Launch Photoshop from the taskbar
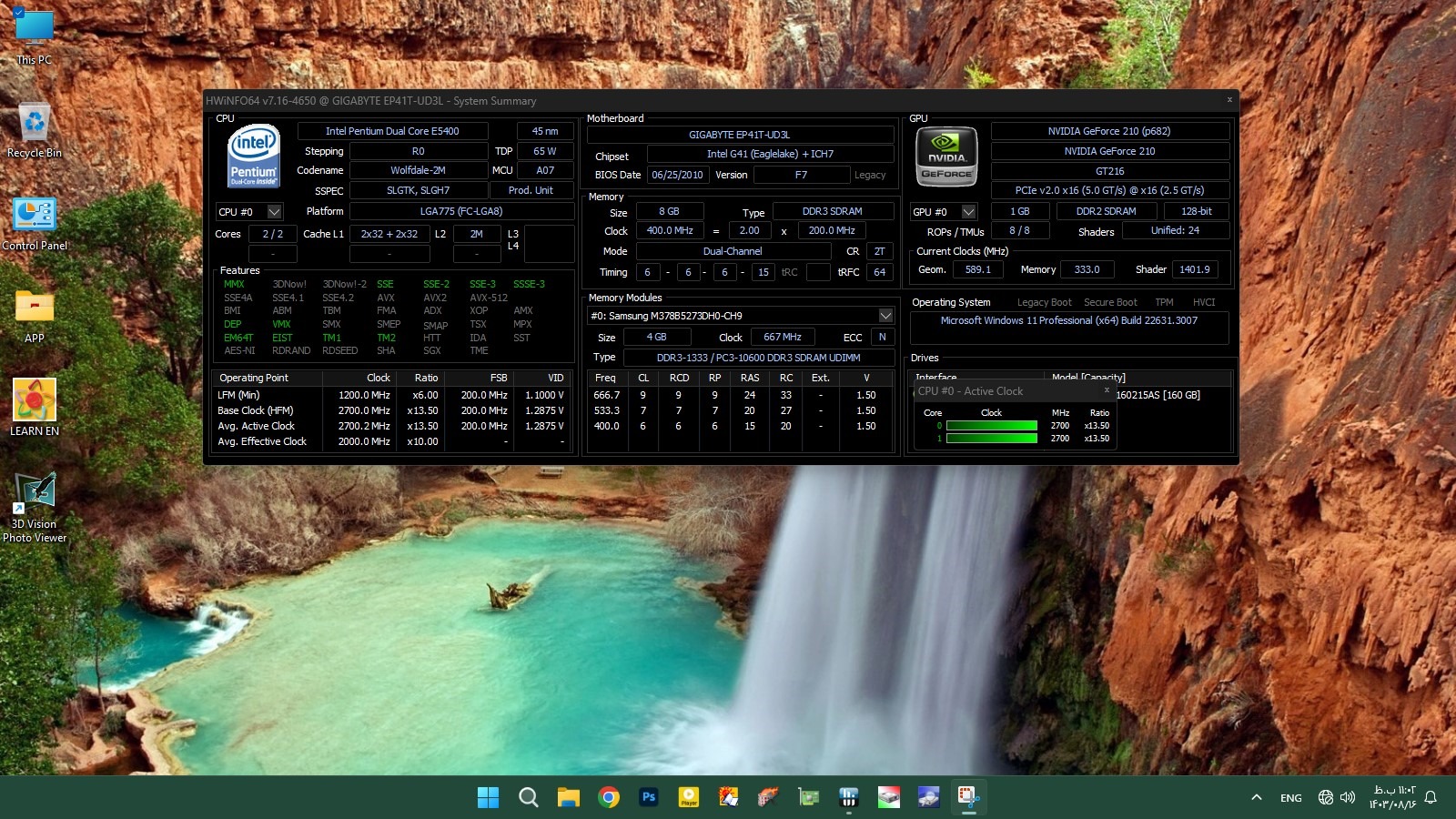Image resolution: width=1456 pixels, height=819 pixels. (x=649, y=798)
